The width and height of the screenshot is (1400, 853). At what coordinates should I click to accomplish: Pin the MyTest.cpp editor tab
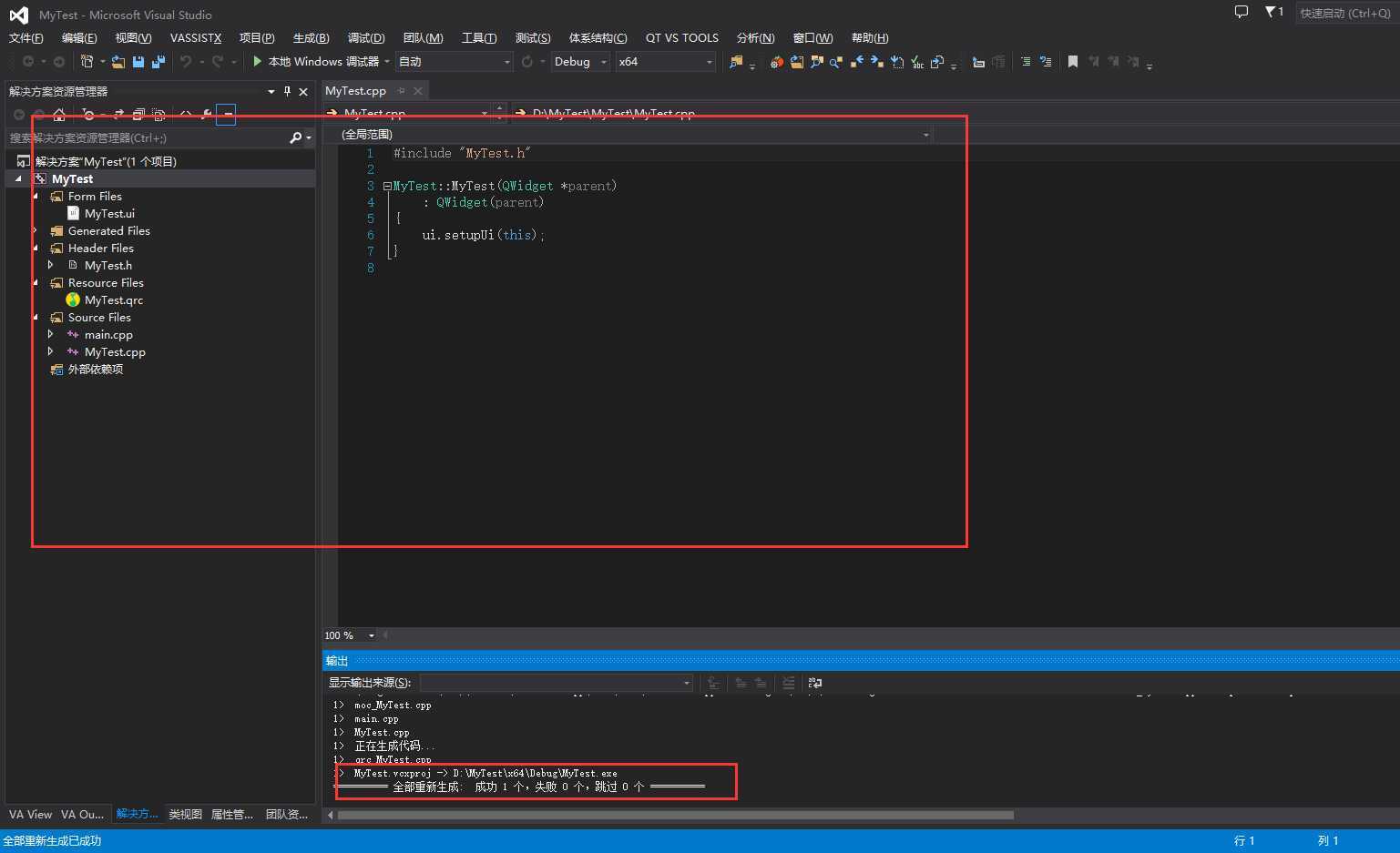401,91
